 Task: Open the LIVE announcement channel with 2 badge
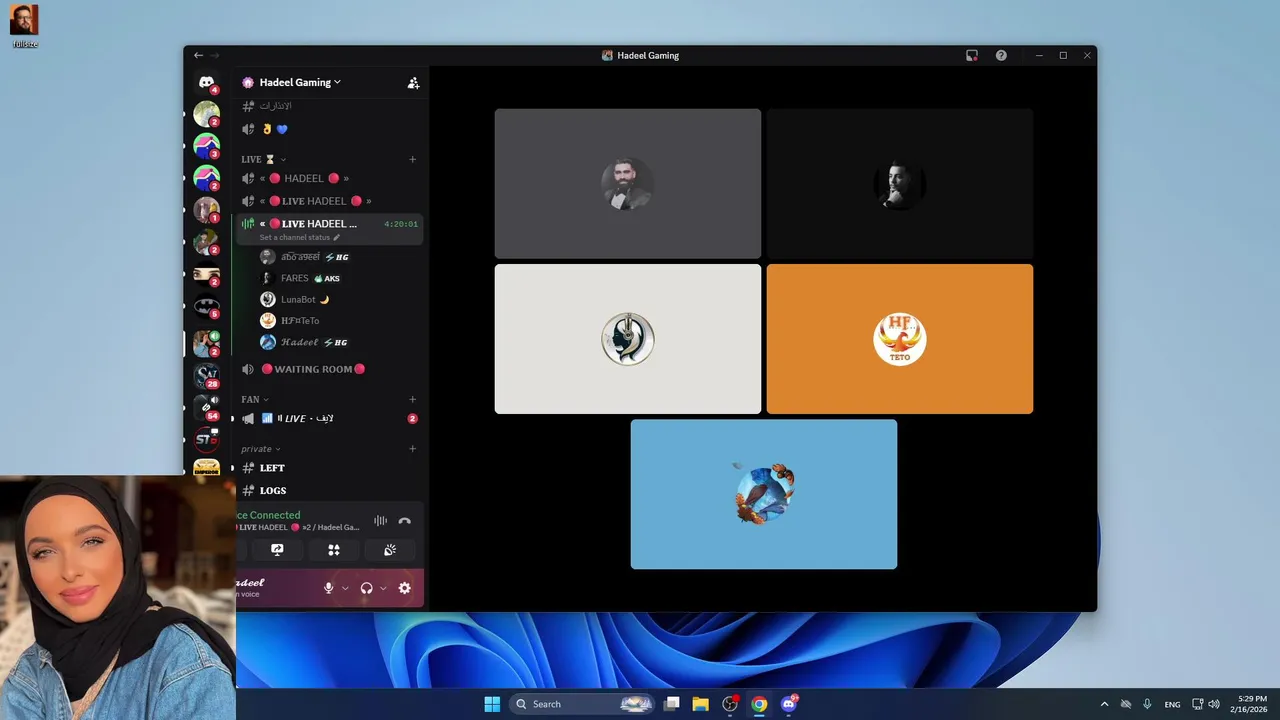click(329, 419)
